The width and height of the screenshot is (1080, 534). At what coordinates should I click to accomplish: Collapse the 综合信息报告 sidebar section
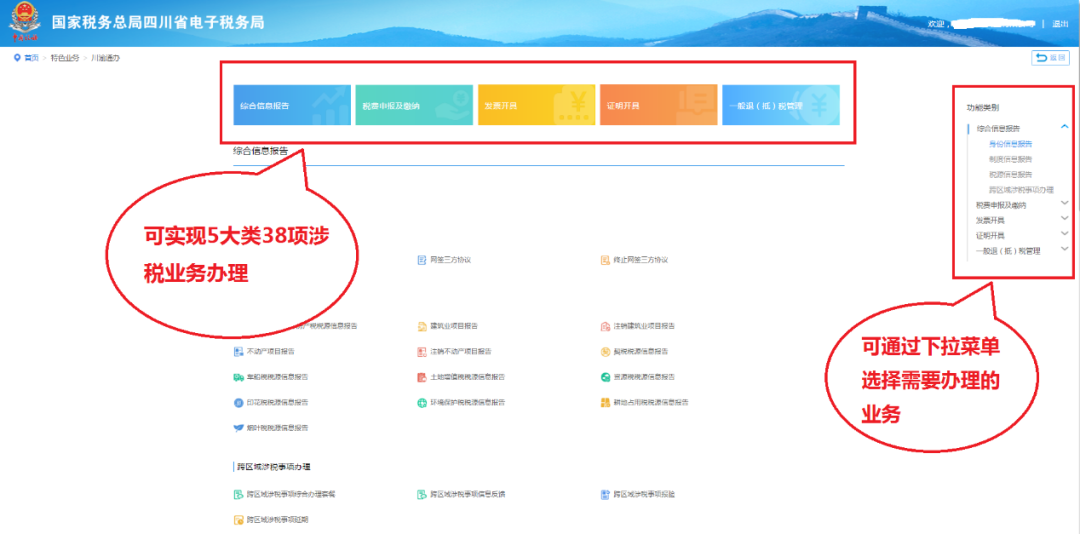[x=1064, y=128]
